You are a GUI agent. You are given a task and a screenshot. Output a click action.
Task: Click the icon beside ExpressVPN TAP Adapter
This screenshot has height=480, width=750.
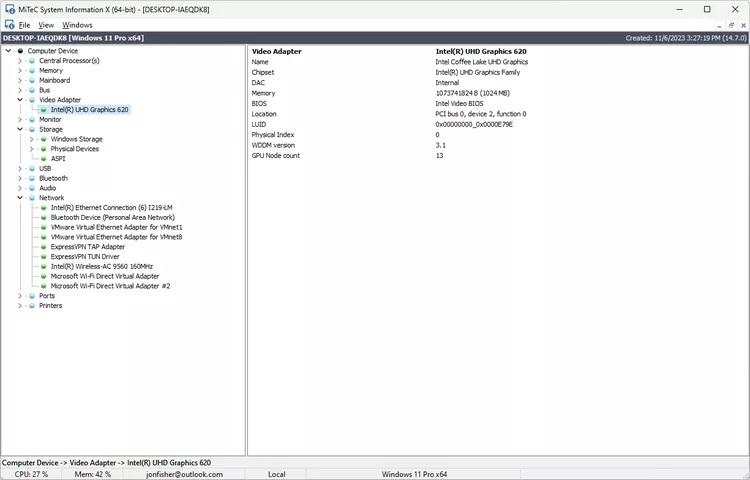(43, 247)
